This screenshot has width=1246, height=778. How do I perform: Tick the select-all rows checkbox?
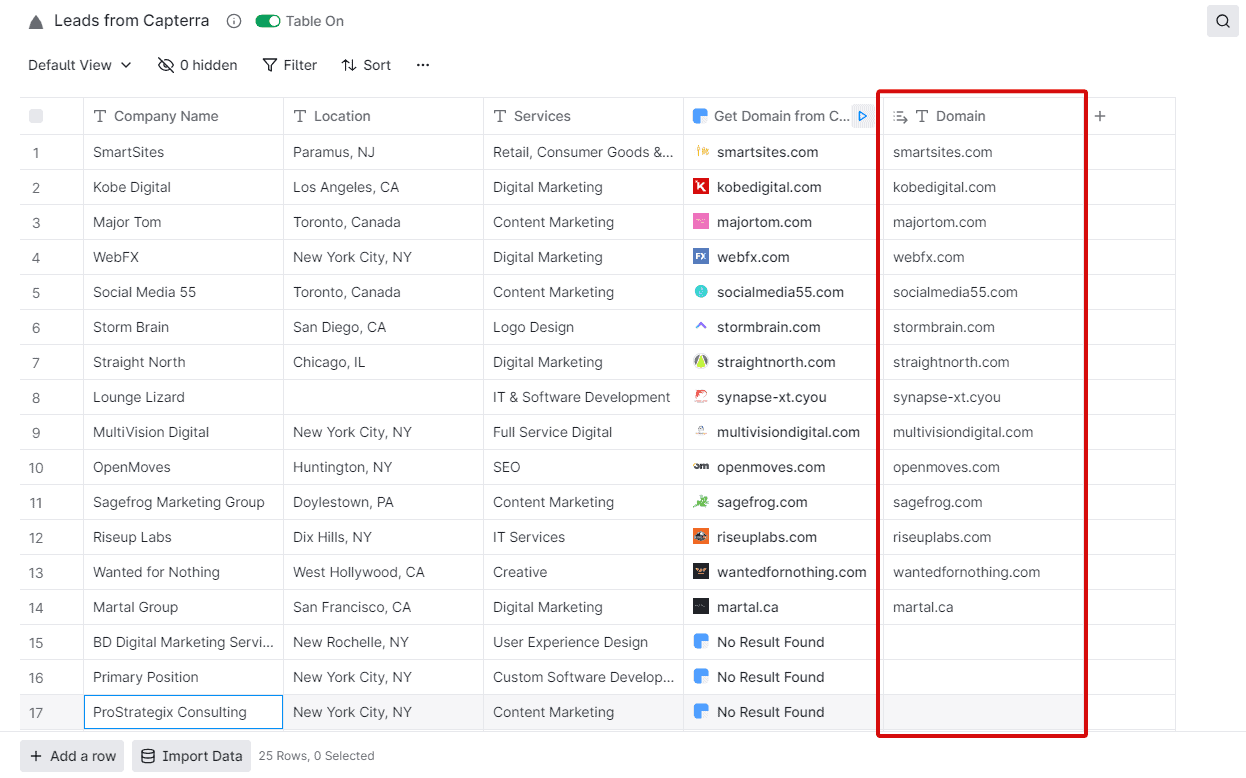36,116
